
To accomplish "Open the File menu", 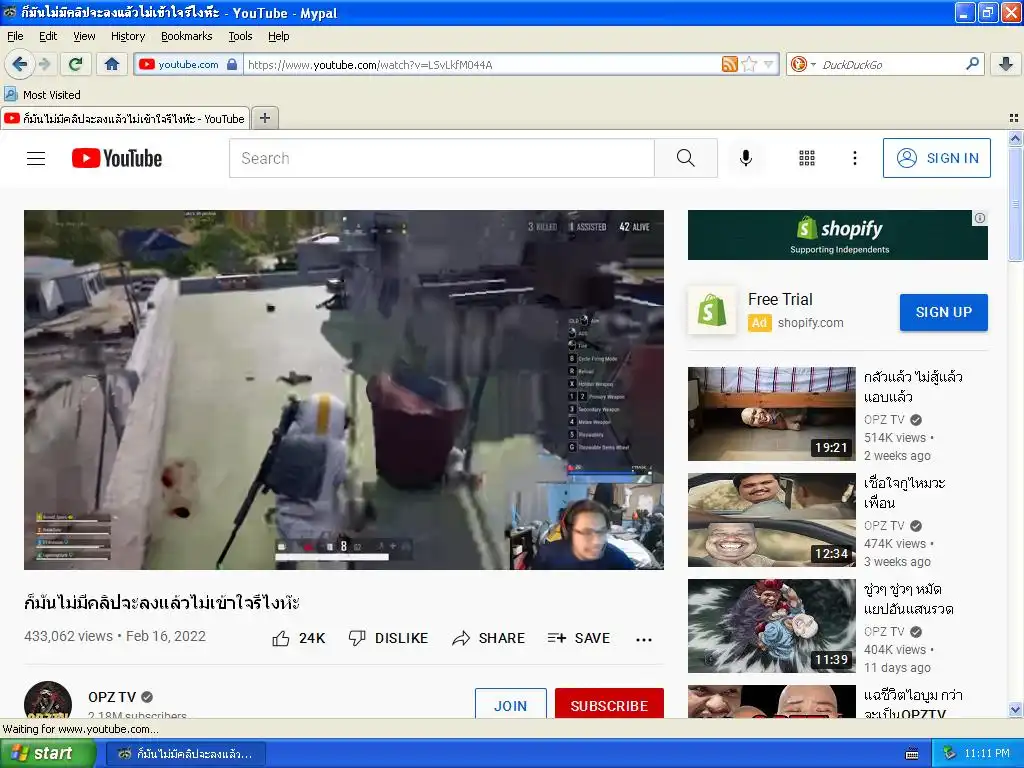I will point(15,36).
